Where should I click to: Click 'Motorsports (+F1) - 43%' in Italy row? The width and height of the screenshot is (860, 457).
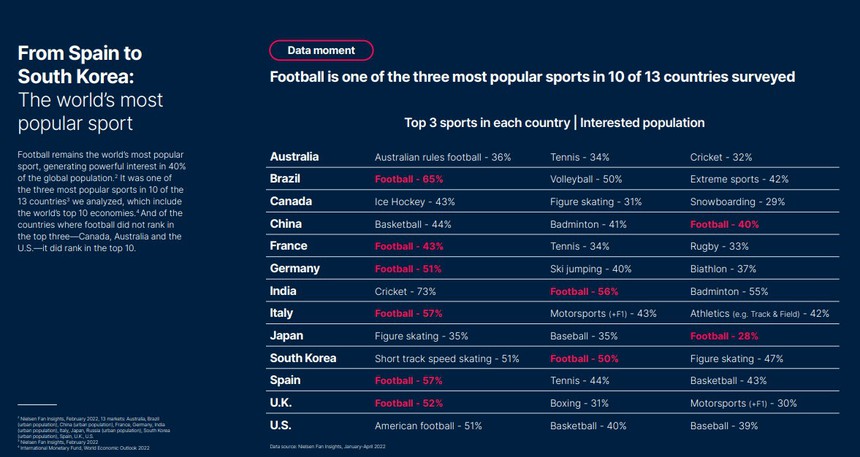pyautogui.click(x=603, y=314)
